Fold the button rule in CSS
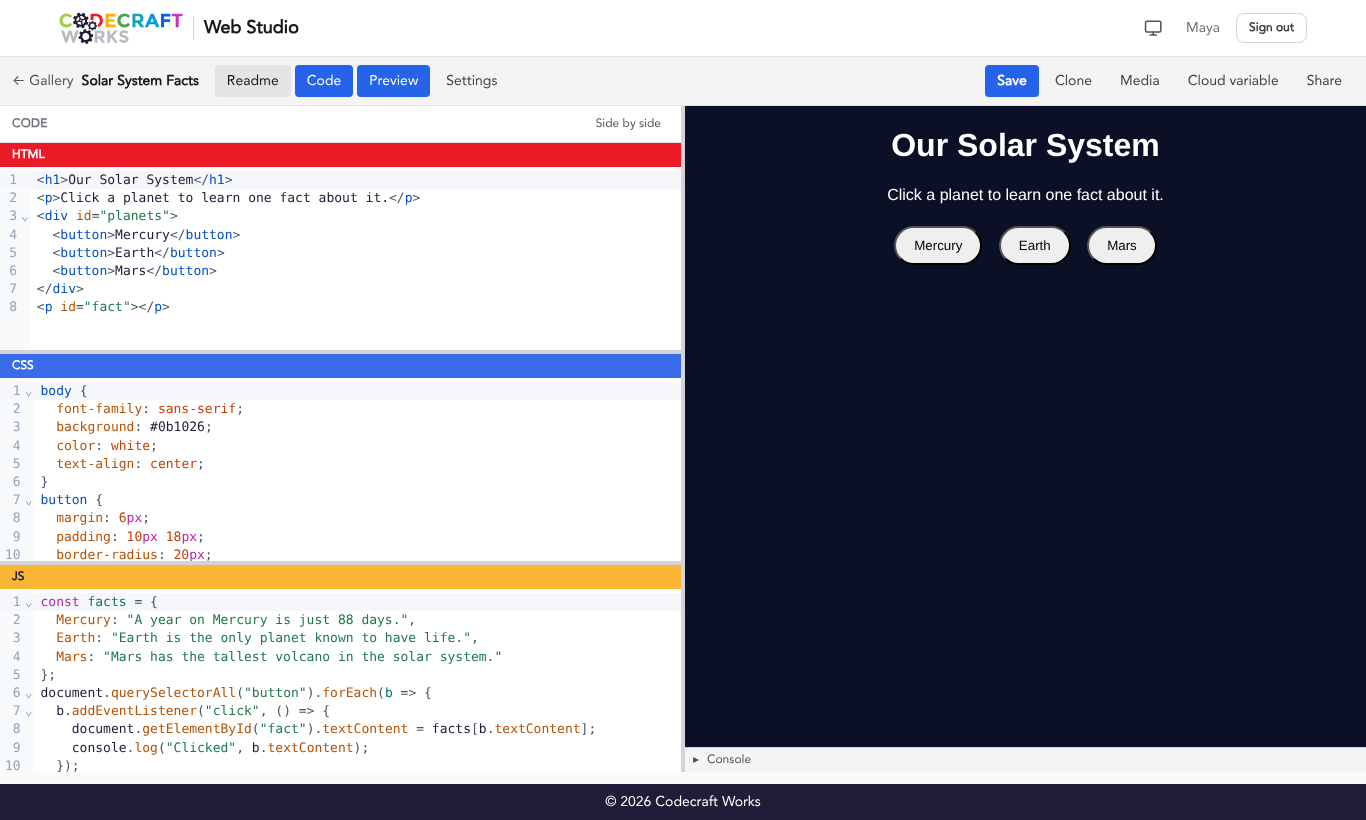1366x820 pixels. [28, 501]
